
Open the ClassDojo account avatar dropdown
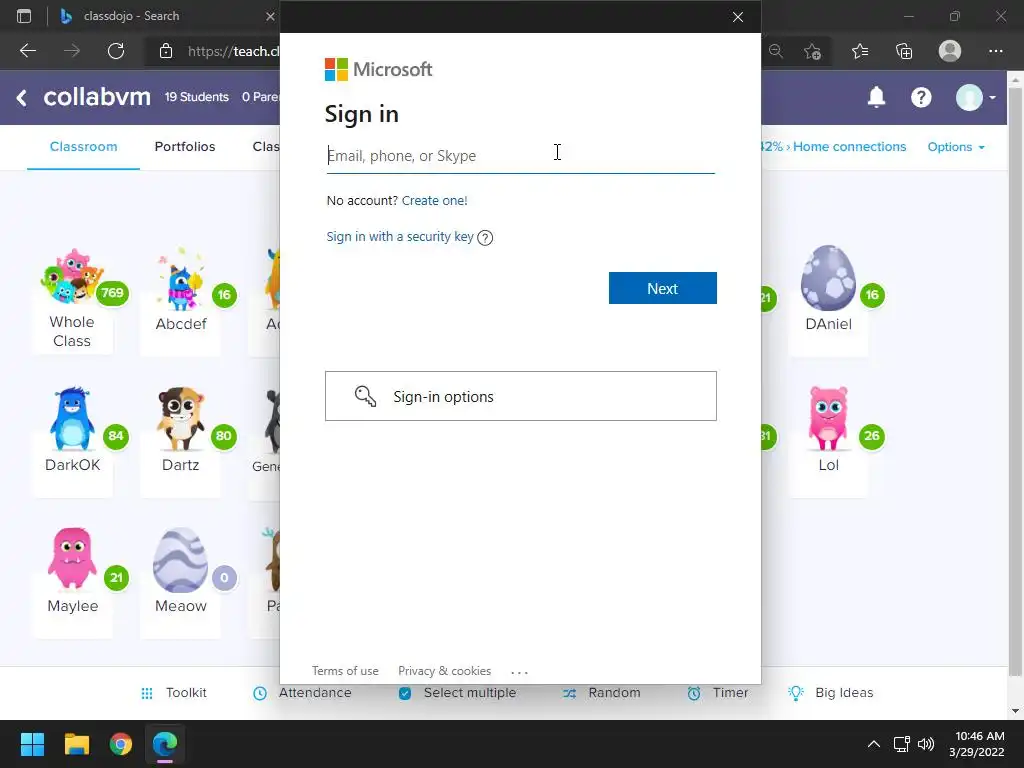(976, 97)
